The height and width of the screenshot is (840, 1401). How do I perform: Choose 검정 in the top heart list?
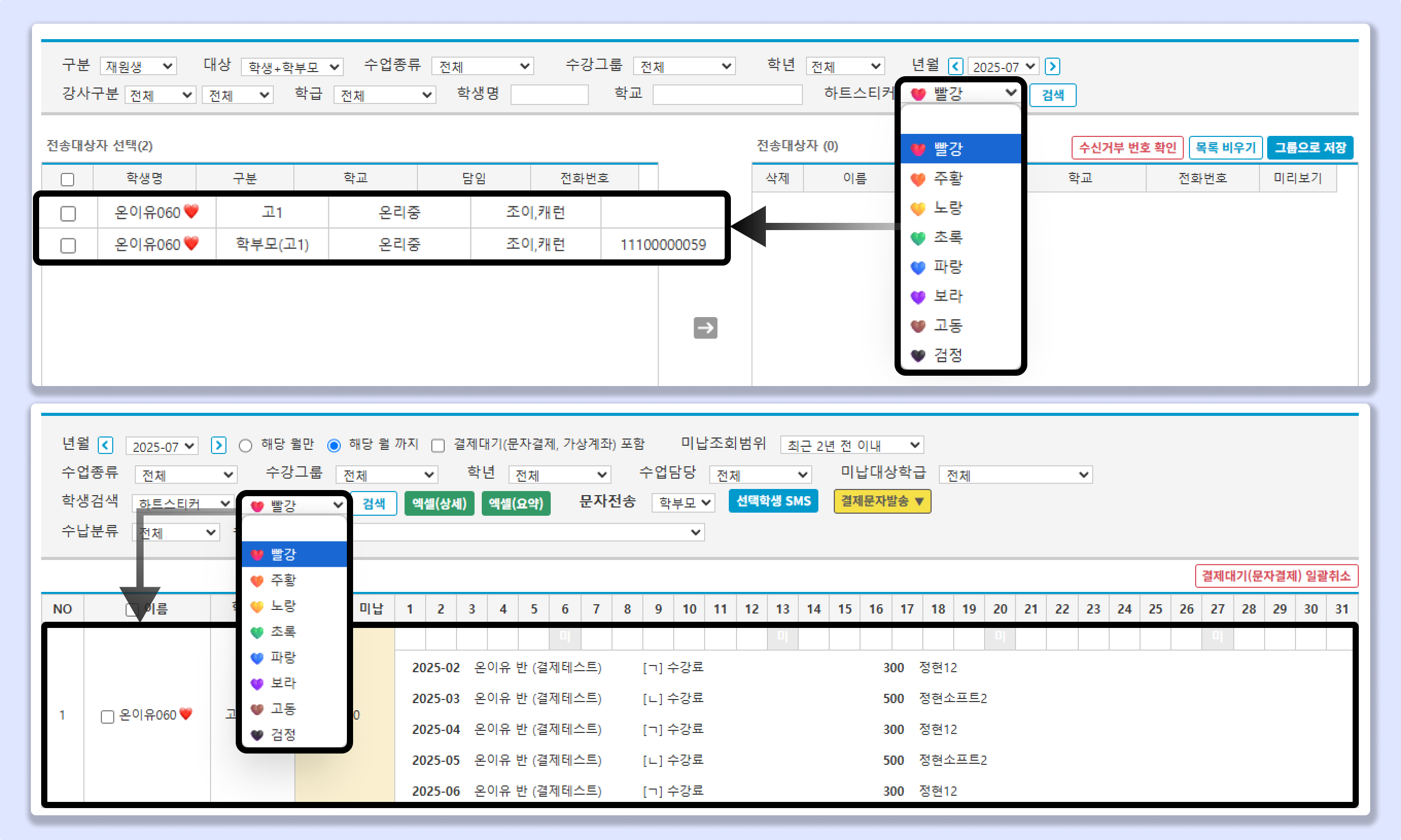tap(948, 356)
